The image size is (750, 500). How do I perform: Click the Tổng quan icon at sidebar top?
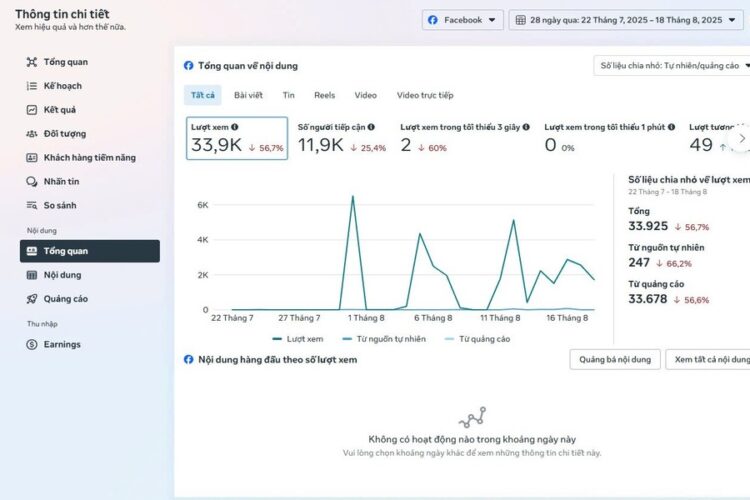point(32,62)
